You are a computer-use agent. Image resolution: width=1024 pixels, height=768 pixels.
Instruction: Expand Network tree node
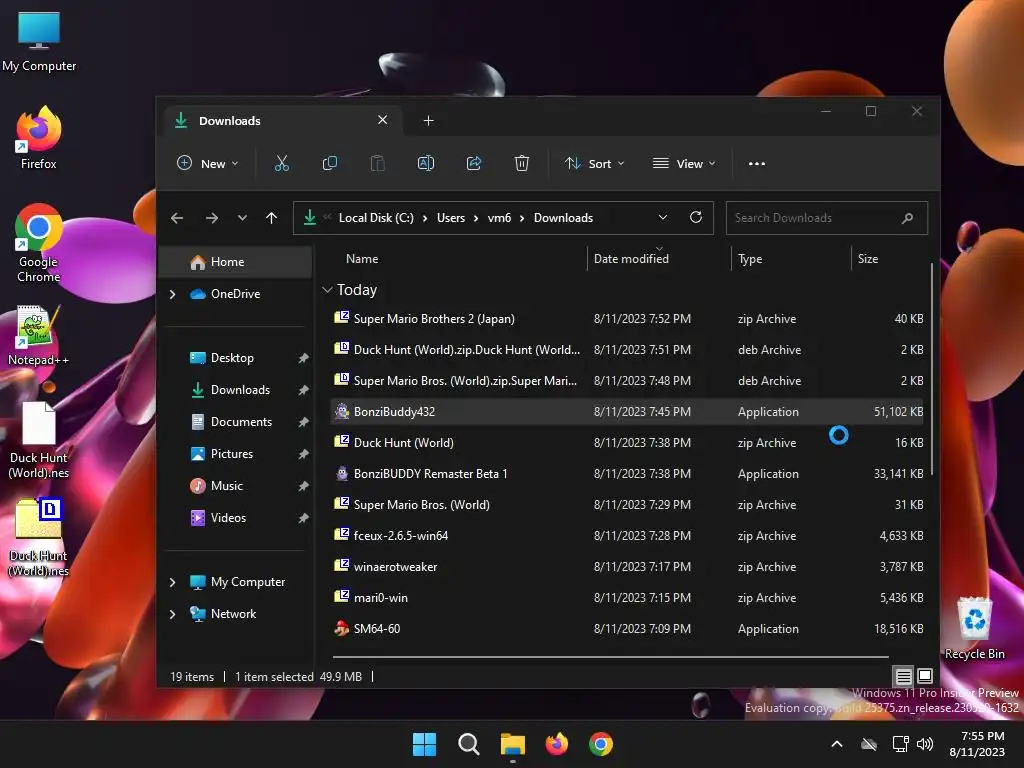[172, 614]
